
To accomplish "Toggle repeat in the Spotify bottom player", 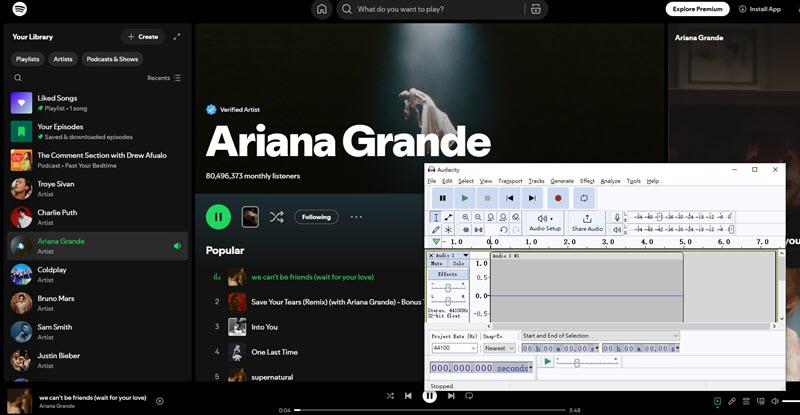I will pos(469,396).
